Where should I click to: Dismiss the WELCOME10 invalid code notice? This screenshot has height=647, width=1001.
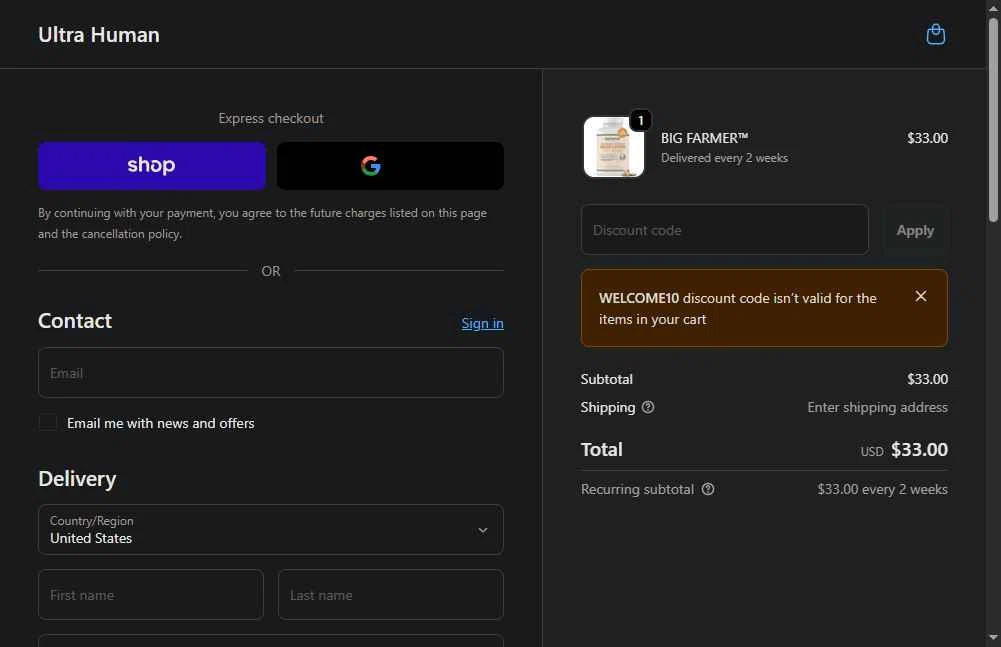pos(921,296)
